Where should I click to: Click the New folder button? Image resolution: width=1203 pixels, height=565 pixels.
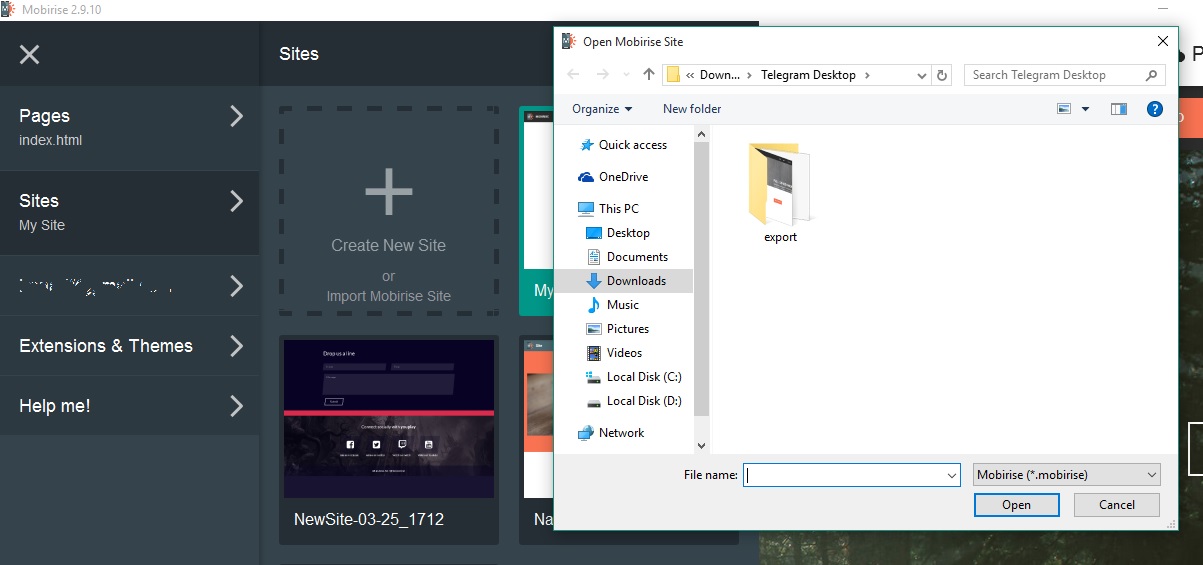click(692, 109)
